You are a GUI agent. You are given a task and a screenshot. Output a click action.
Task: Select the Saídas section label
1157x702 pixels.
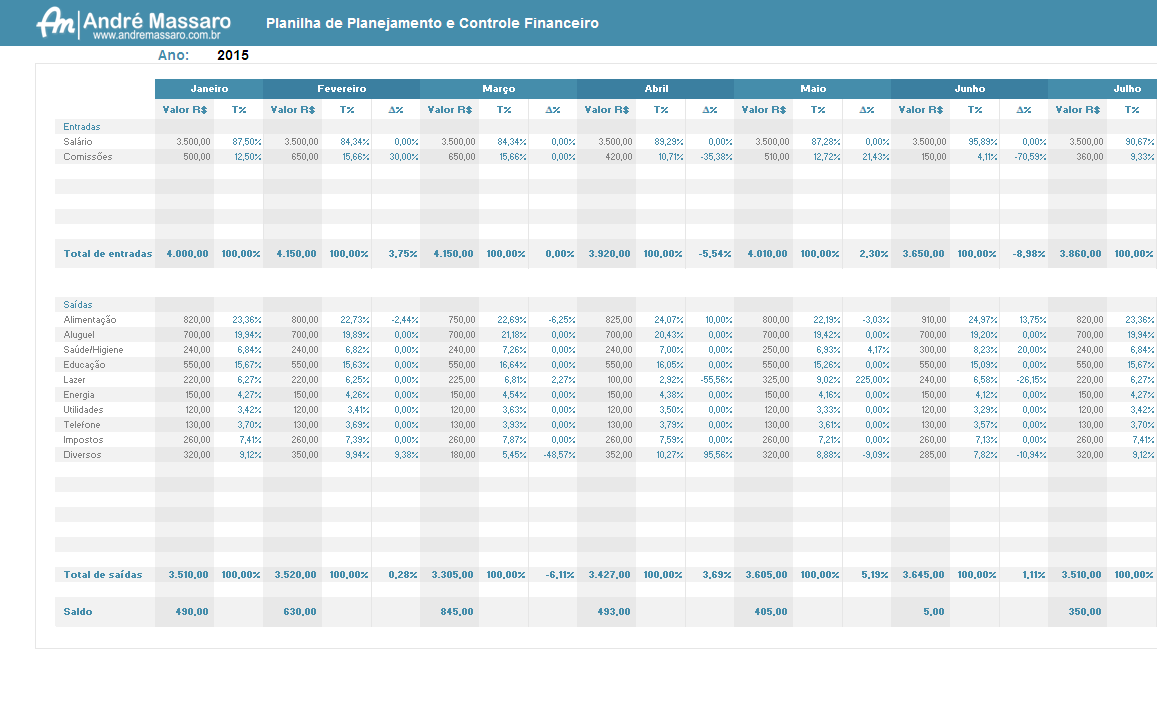pyautogui.click(x=77, y=305)
